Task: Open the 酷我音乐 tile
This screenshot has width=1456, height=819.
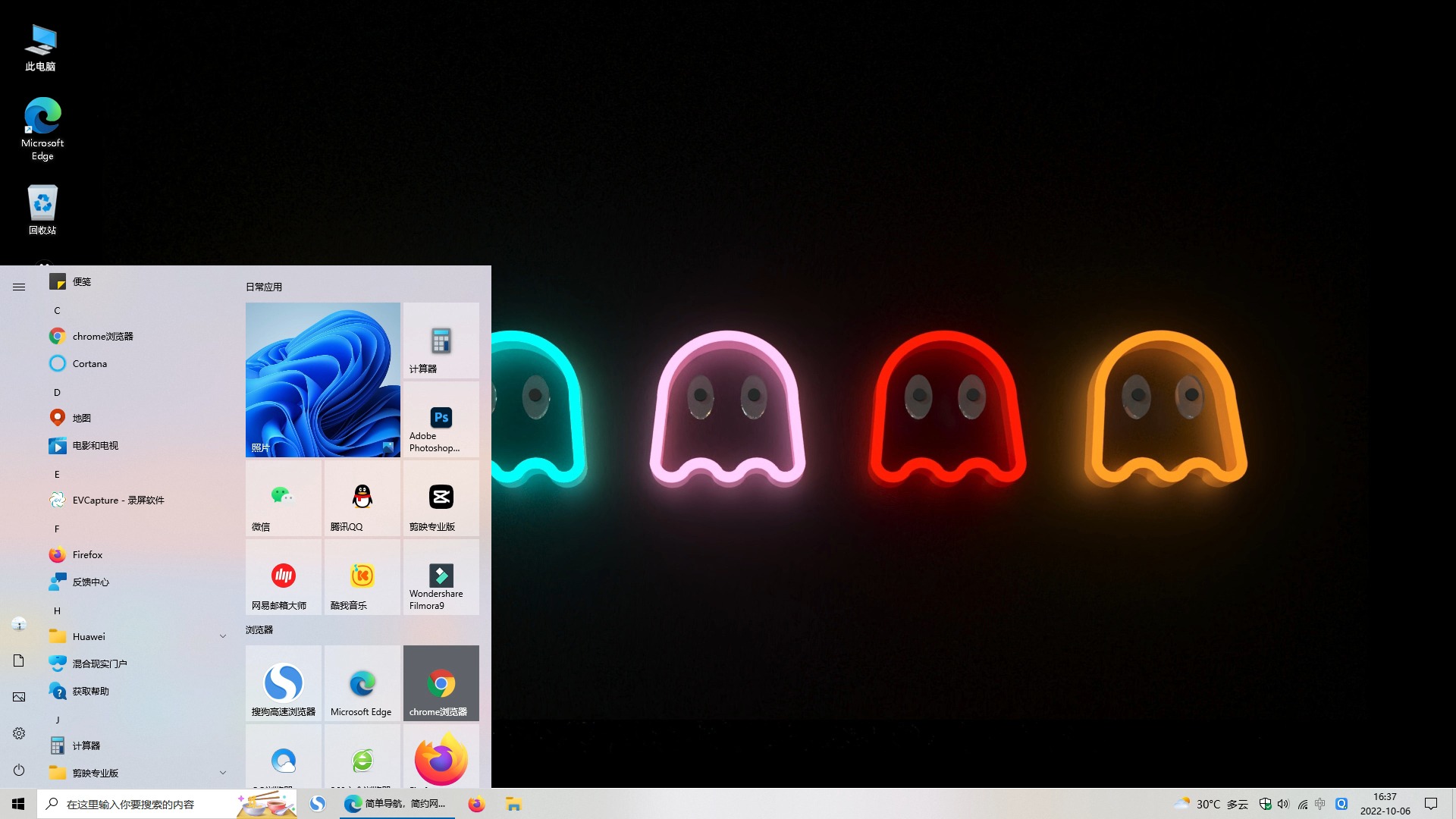Action: (x=362, y=577)
